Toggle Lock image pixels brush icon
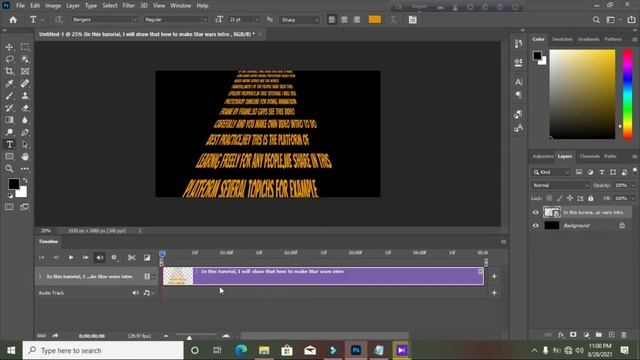Image resolution: width=640 pixels, height=360 pixels. [x=560, y=198]
